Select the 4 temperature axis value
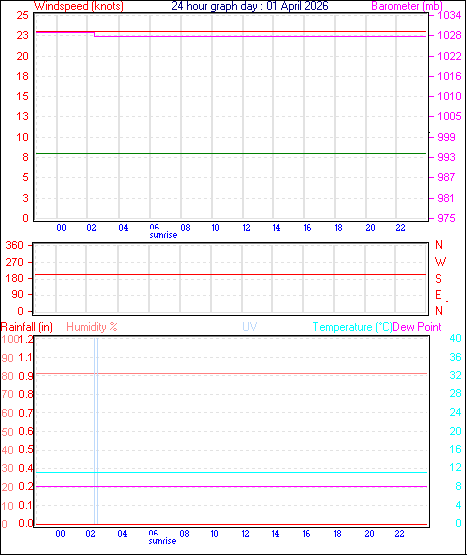Image resolution: width=467 pixels, height=559 pixels. click(458, 505)
